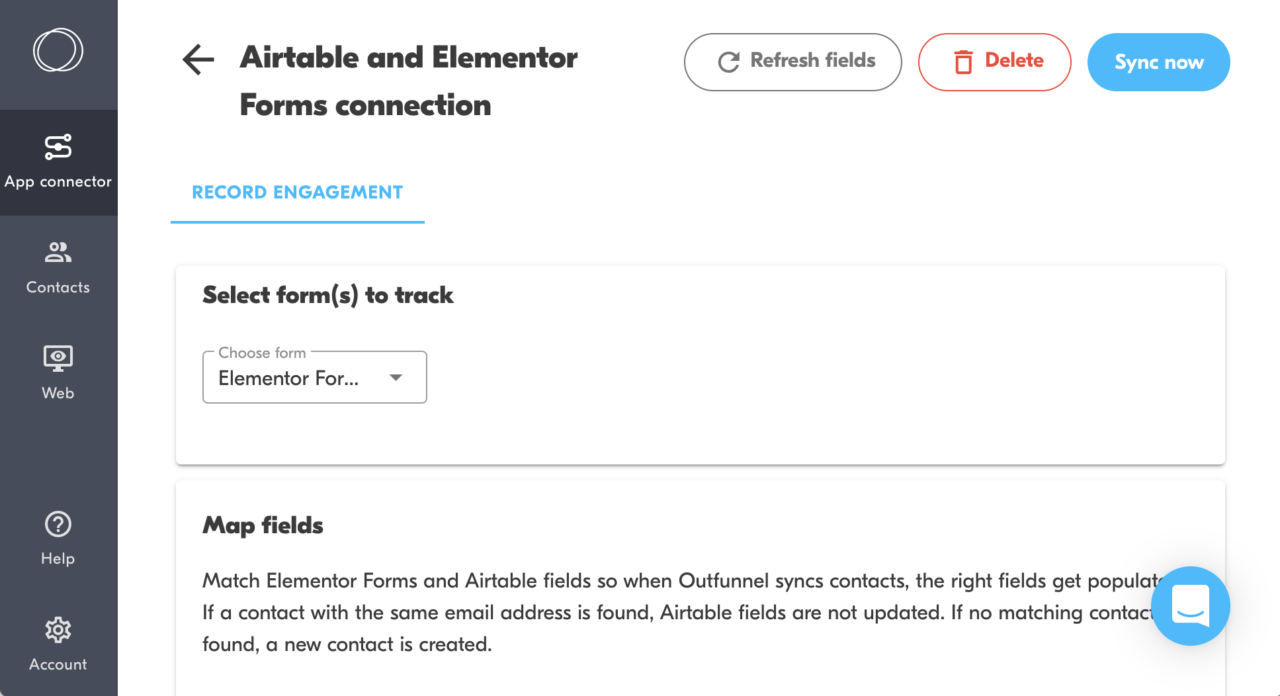Click the Outfunnel logo at the top
This screenshot has width=1280, height=696.
click(58, 50)
